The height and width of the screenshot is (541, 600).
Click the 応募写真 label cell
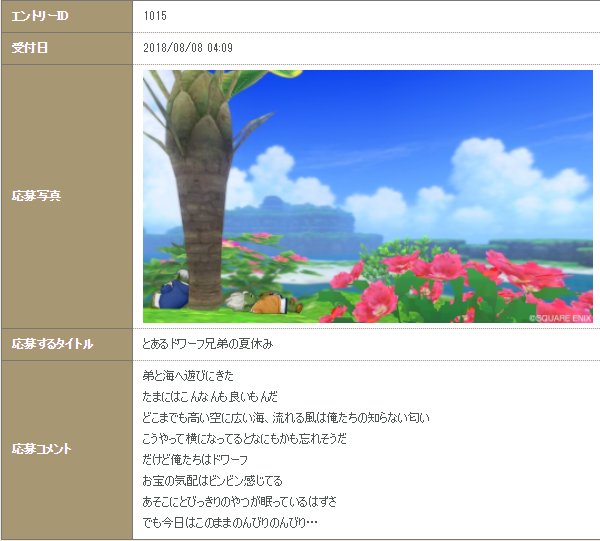[x=67, y=196]
